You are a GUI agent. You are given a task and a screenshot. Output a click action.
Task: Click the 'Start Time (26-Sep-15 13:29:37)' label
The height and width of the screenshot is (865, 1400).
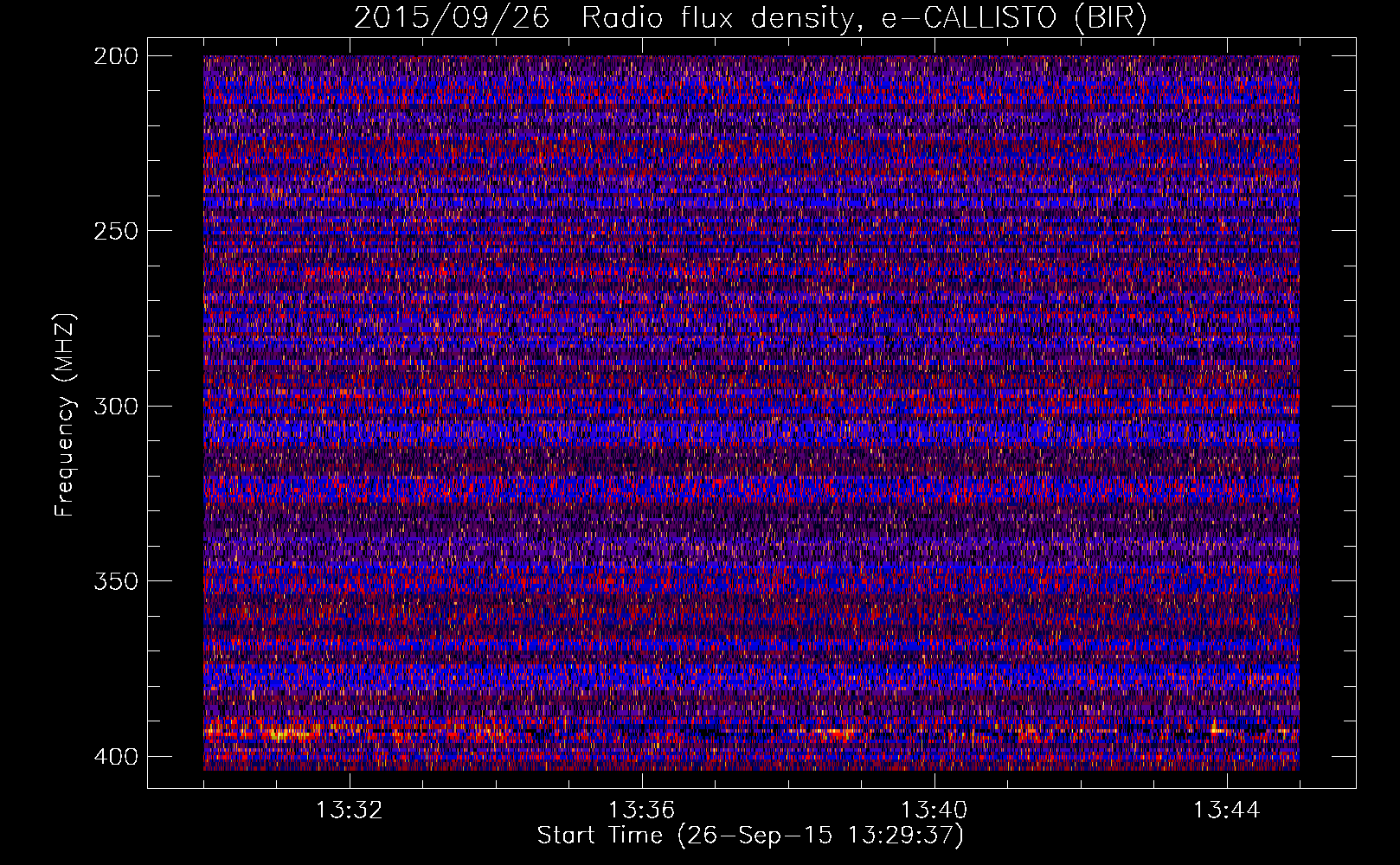click(750, 836)
